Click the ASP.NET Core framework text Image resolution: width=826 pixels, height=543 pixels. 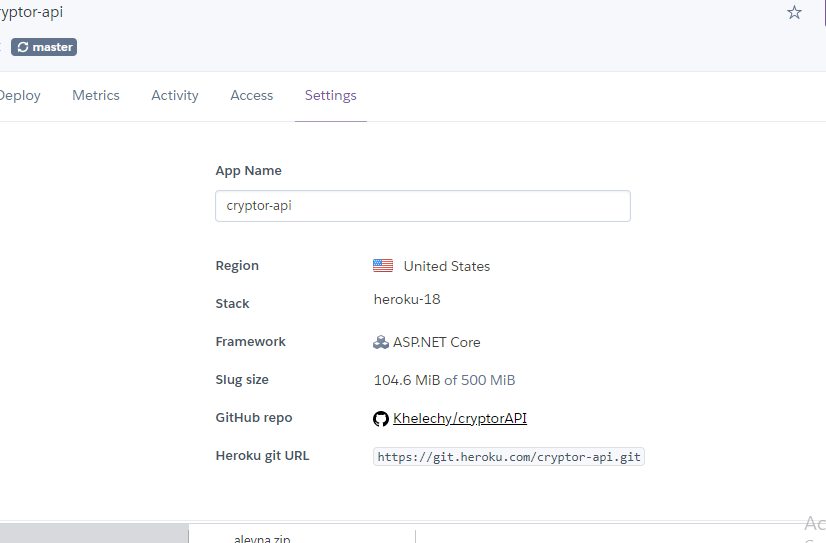click(436, 342)
